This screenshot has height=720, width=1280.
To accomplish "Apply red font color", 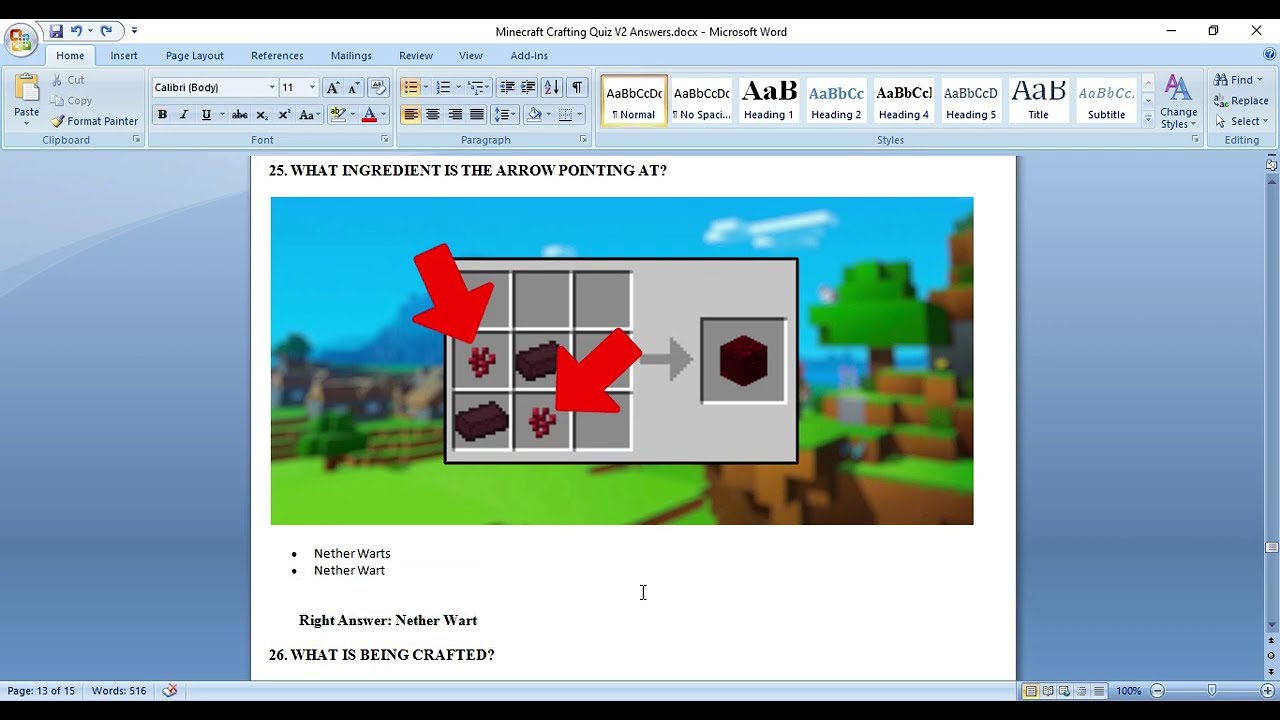I will [x=369, y=115].
